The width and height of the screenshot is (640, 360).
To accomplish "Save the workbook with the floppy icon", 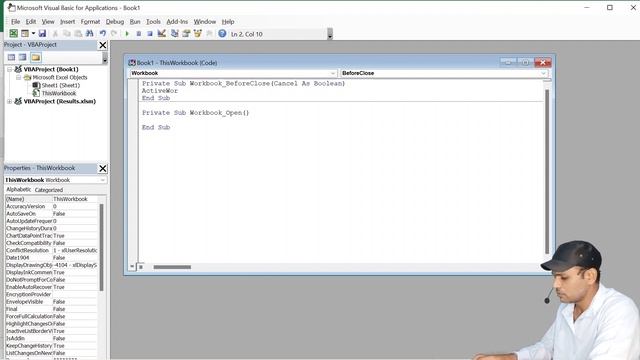I will (x=42, y=34).
